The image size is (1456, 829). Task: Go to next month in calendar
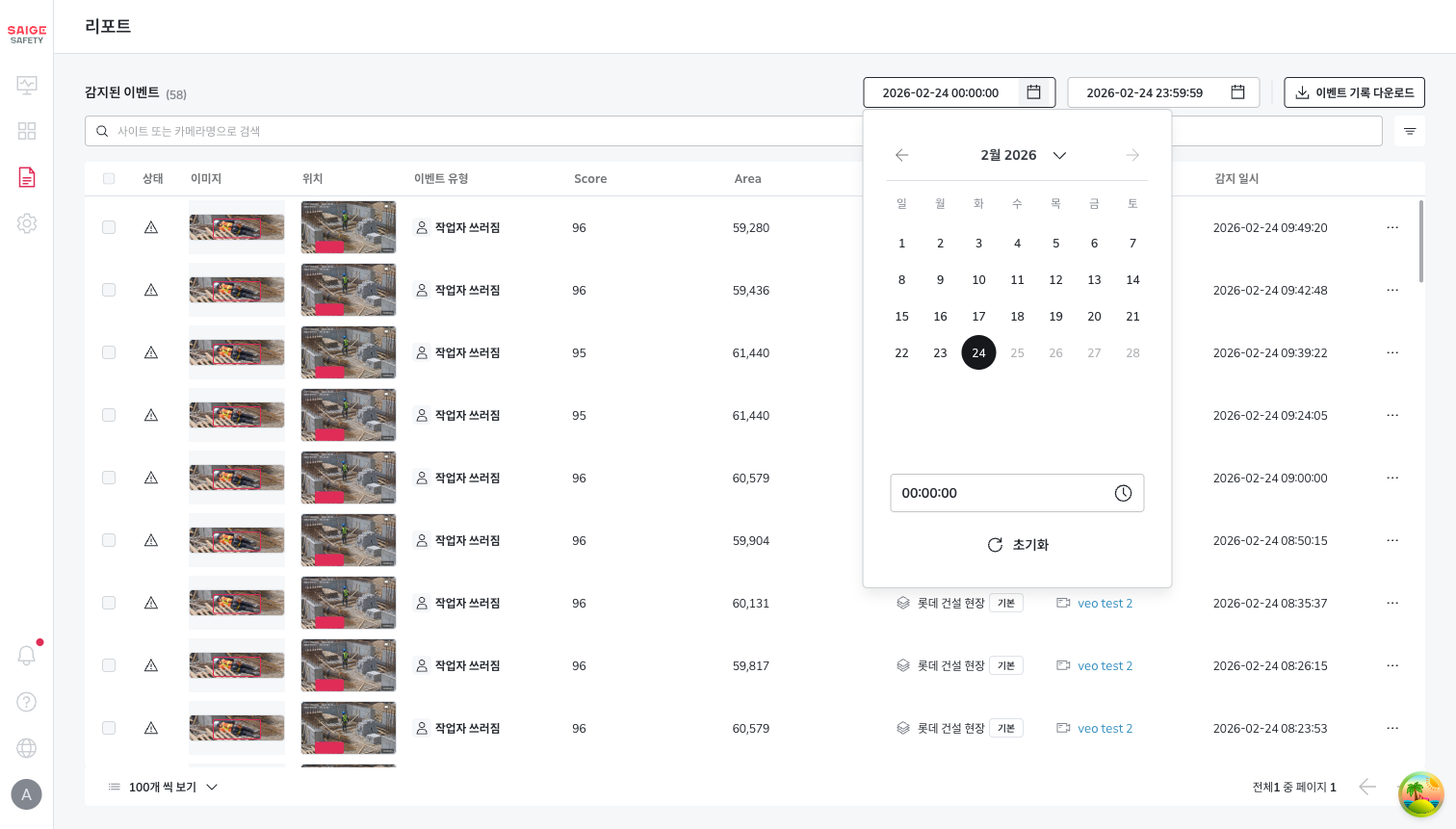coord(1132,155)
